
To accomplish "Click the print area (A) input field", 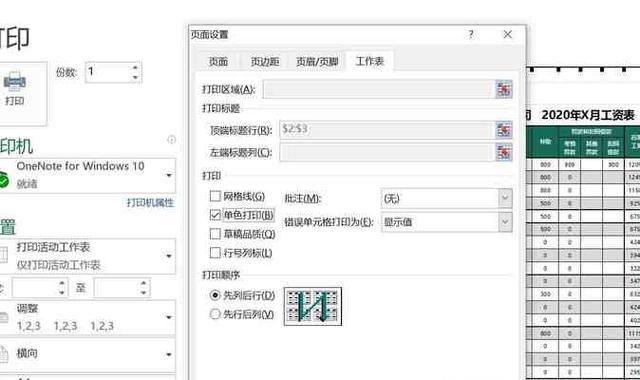I will (378, 89).
